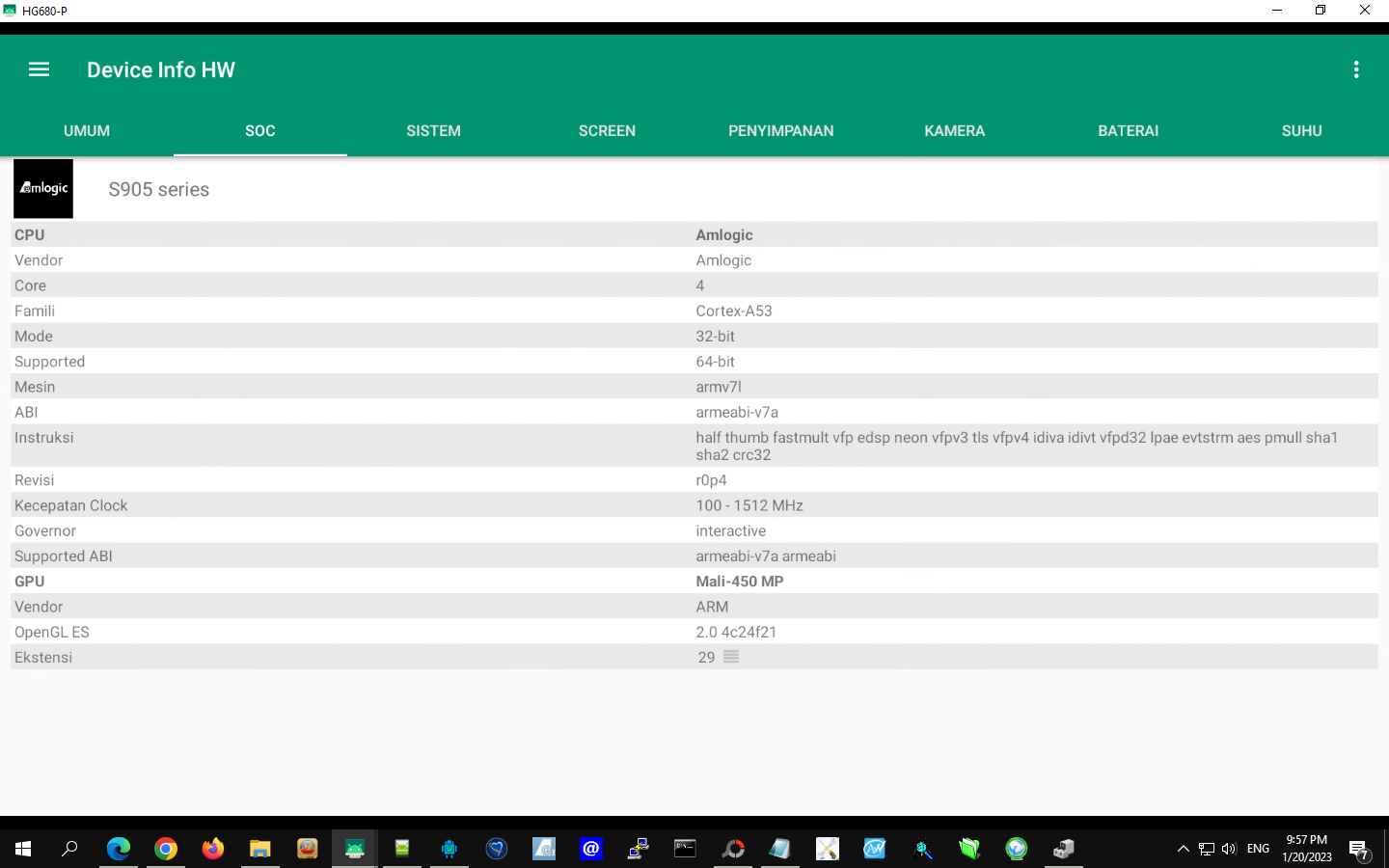
Task: Switch the ENG input language indicator
Action: [1258, 849]
